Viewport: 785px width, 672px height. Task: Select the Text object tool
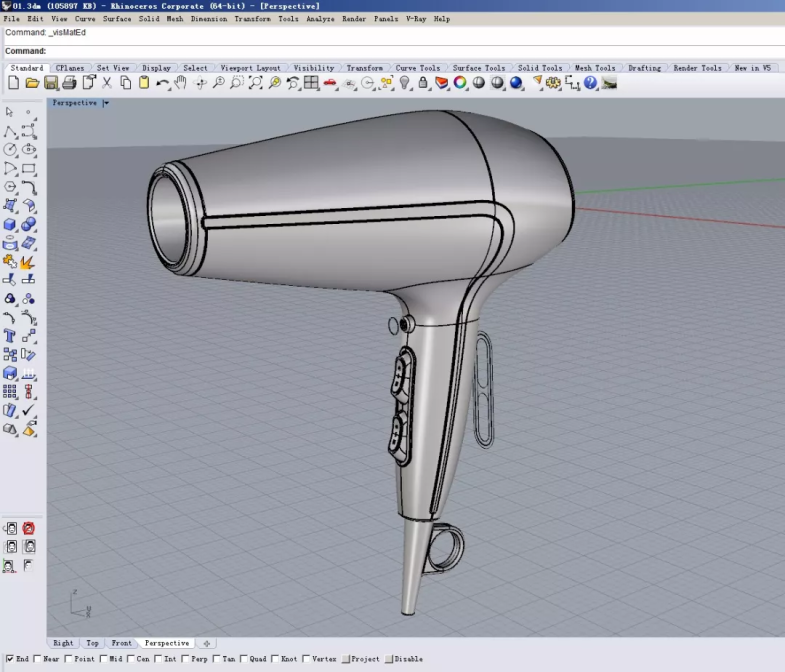tap(10, 336)
